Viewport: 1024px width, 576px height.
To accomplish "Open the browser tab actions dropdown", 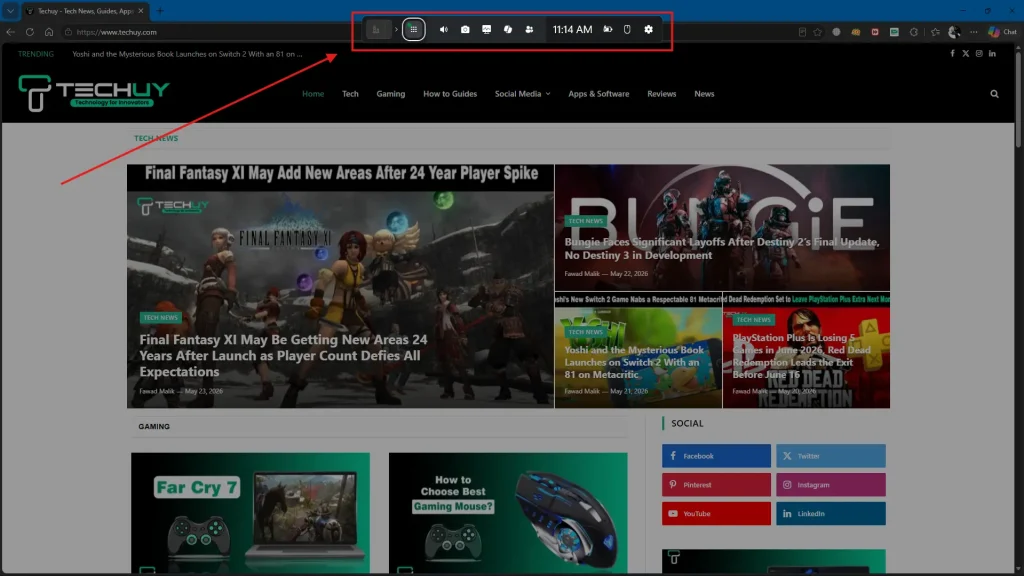I will tap(10, 10).
